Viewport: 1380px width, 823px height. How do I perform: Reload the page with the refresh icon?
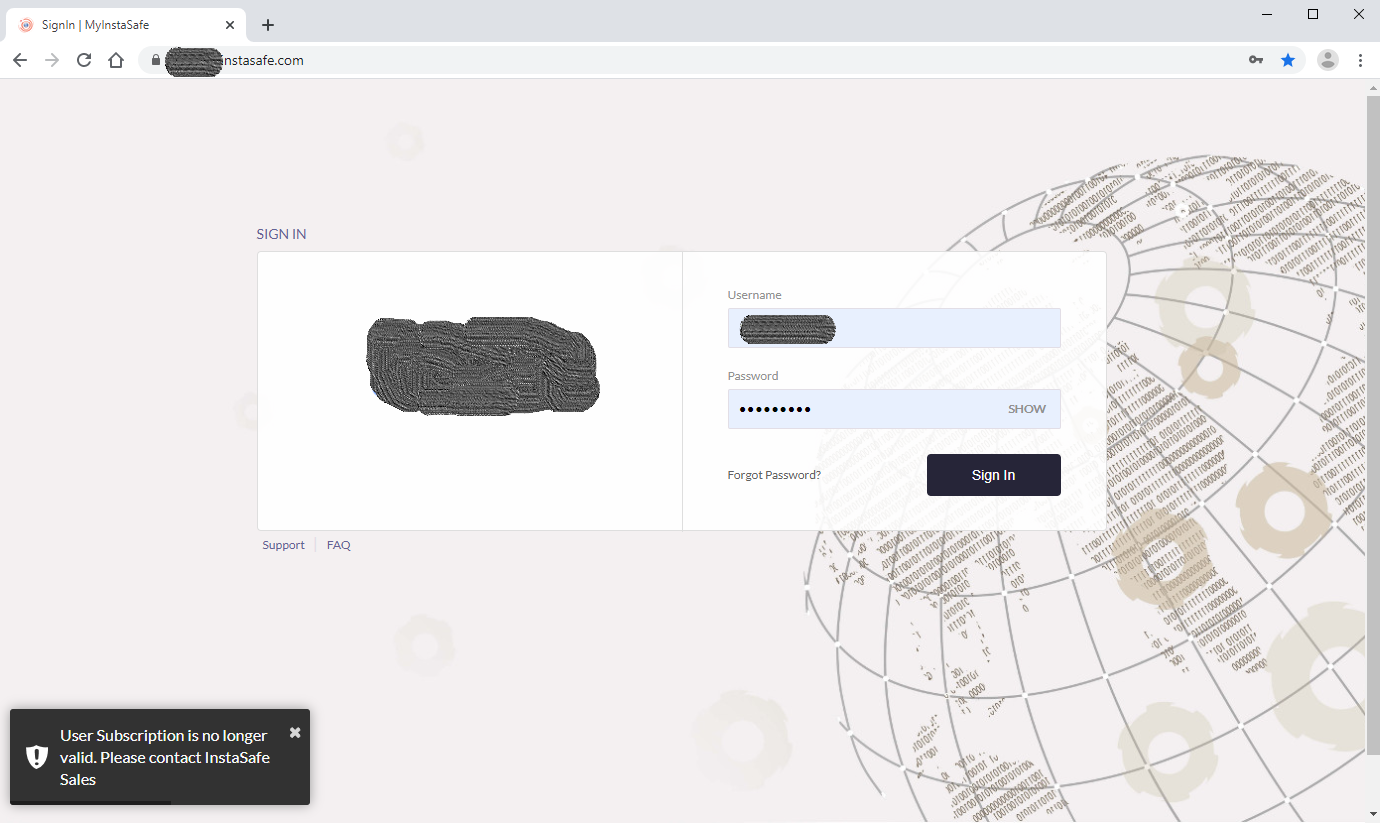84,60
